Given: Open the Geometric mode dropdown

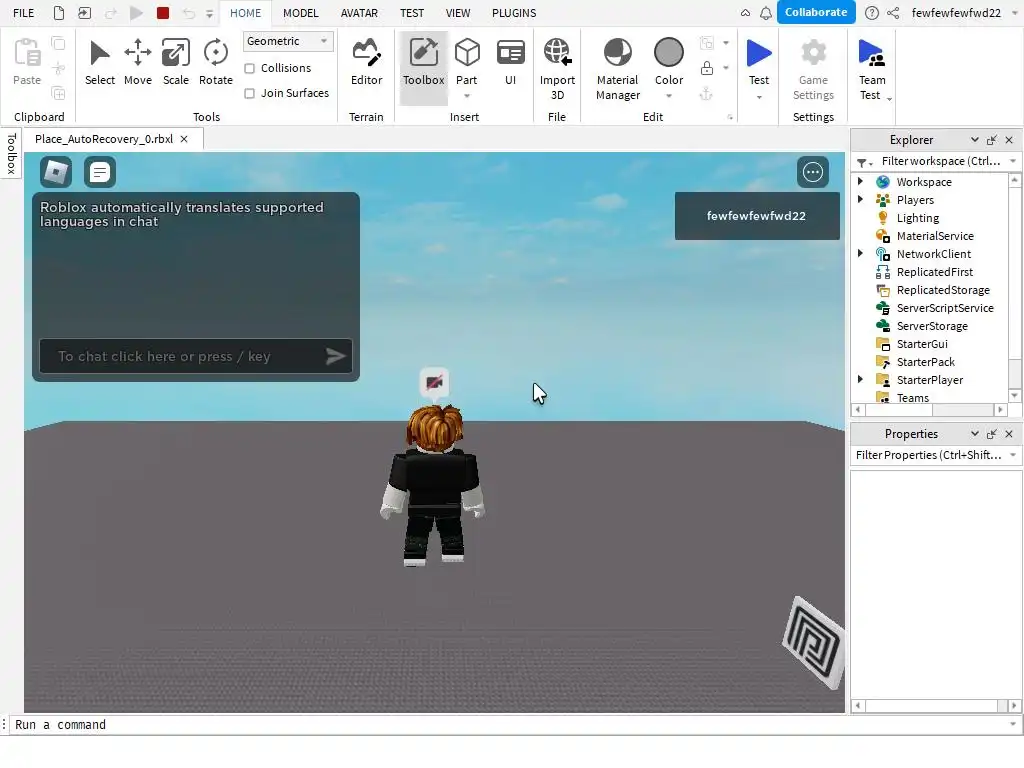Looking at the screenshot, I should tap(287, 41).
